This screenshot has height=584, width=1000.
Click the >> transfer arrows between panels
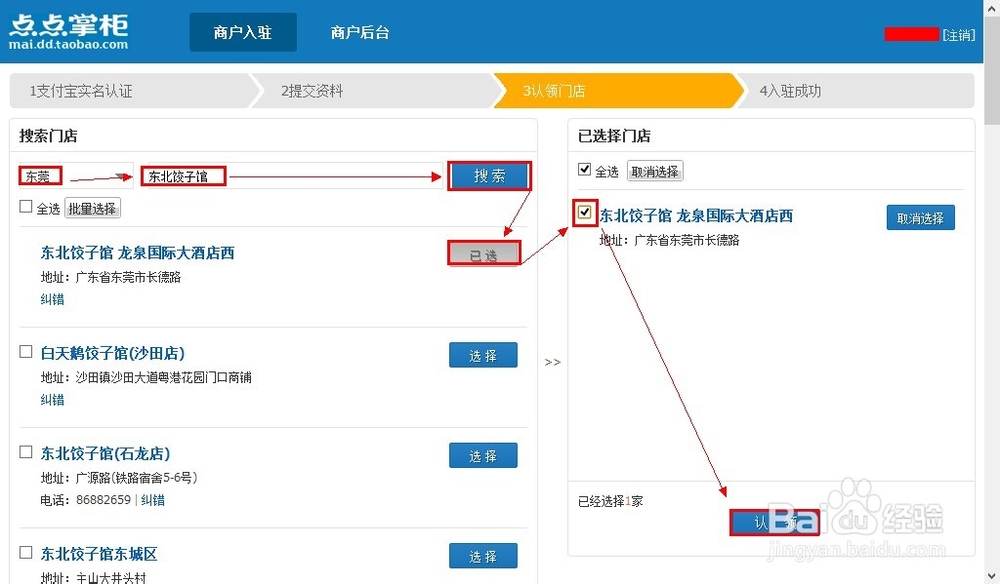click(553, 362)
